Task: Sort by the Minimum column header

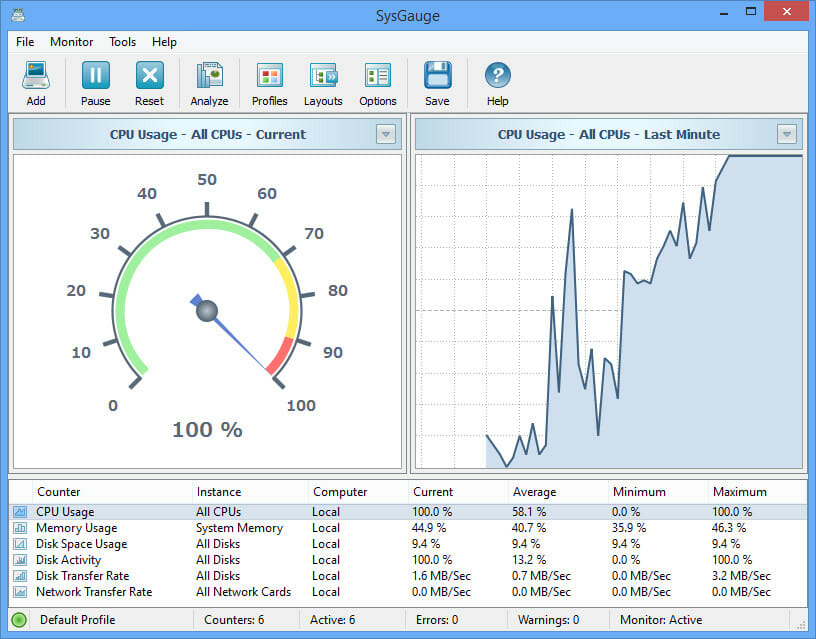Action: click(x=658, y=492)
